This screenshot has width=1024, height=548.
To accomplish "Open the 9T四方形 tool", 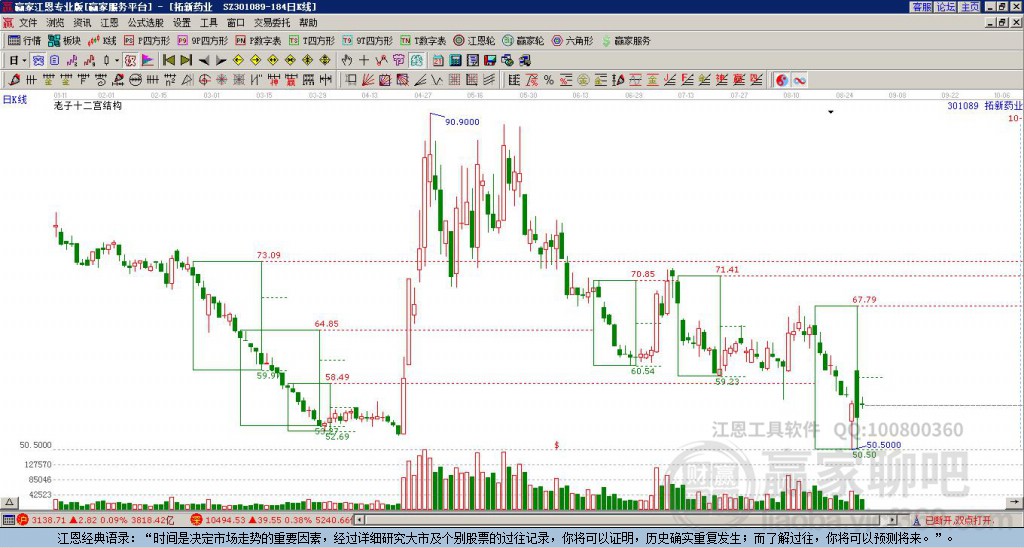I will coord(367,40).
